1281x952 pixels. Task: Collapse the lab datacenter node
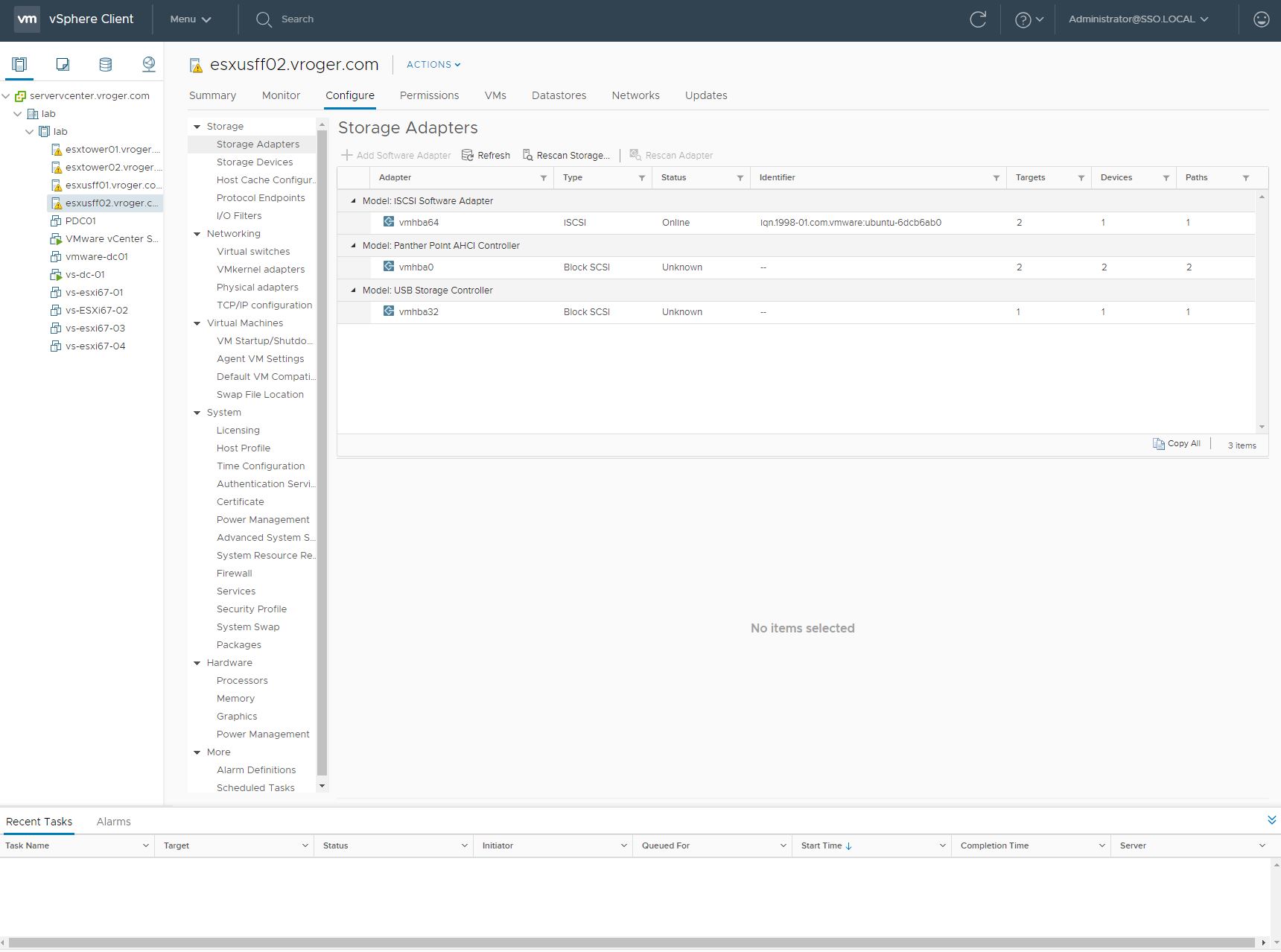click(x=18, y=114)
